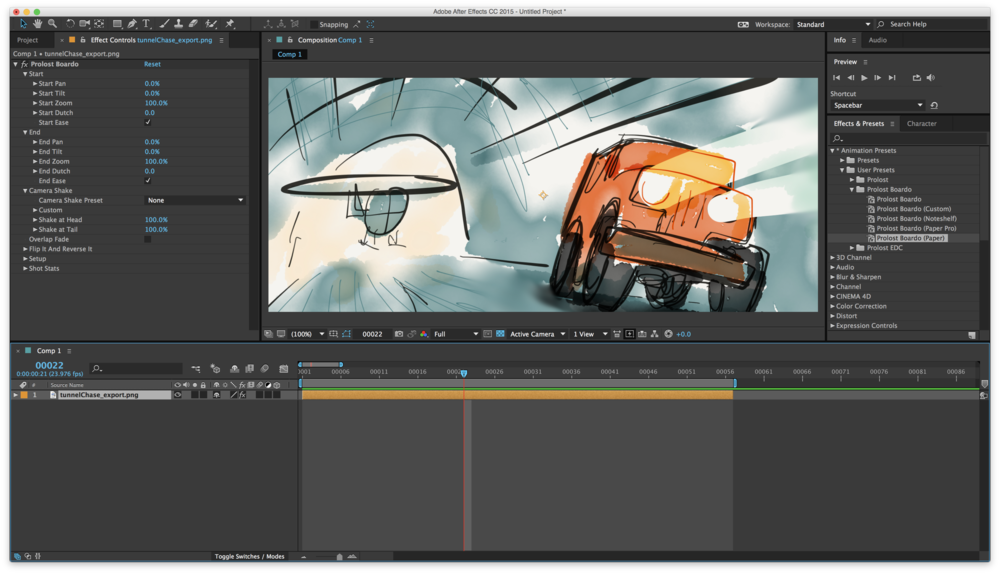The width and height of the screenshot is (1000, 574).
Task: Click the snapshot camera icon below viewer
Action: tap(399, 334)
